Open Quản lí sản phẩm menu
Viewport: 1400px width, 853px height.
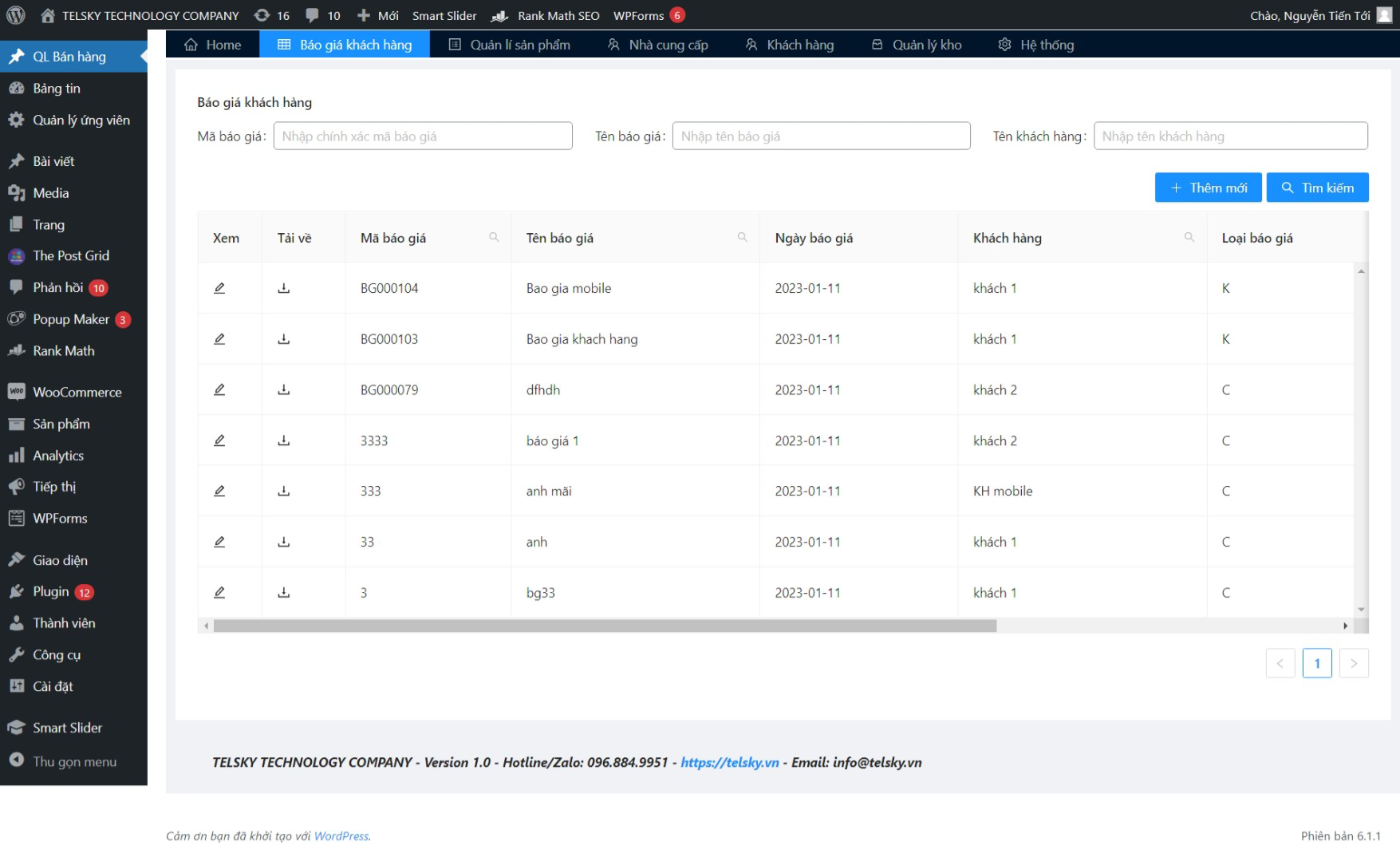pos(510,45)
